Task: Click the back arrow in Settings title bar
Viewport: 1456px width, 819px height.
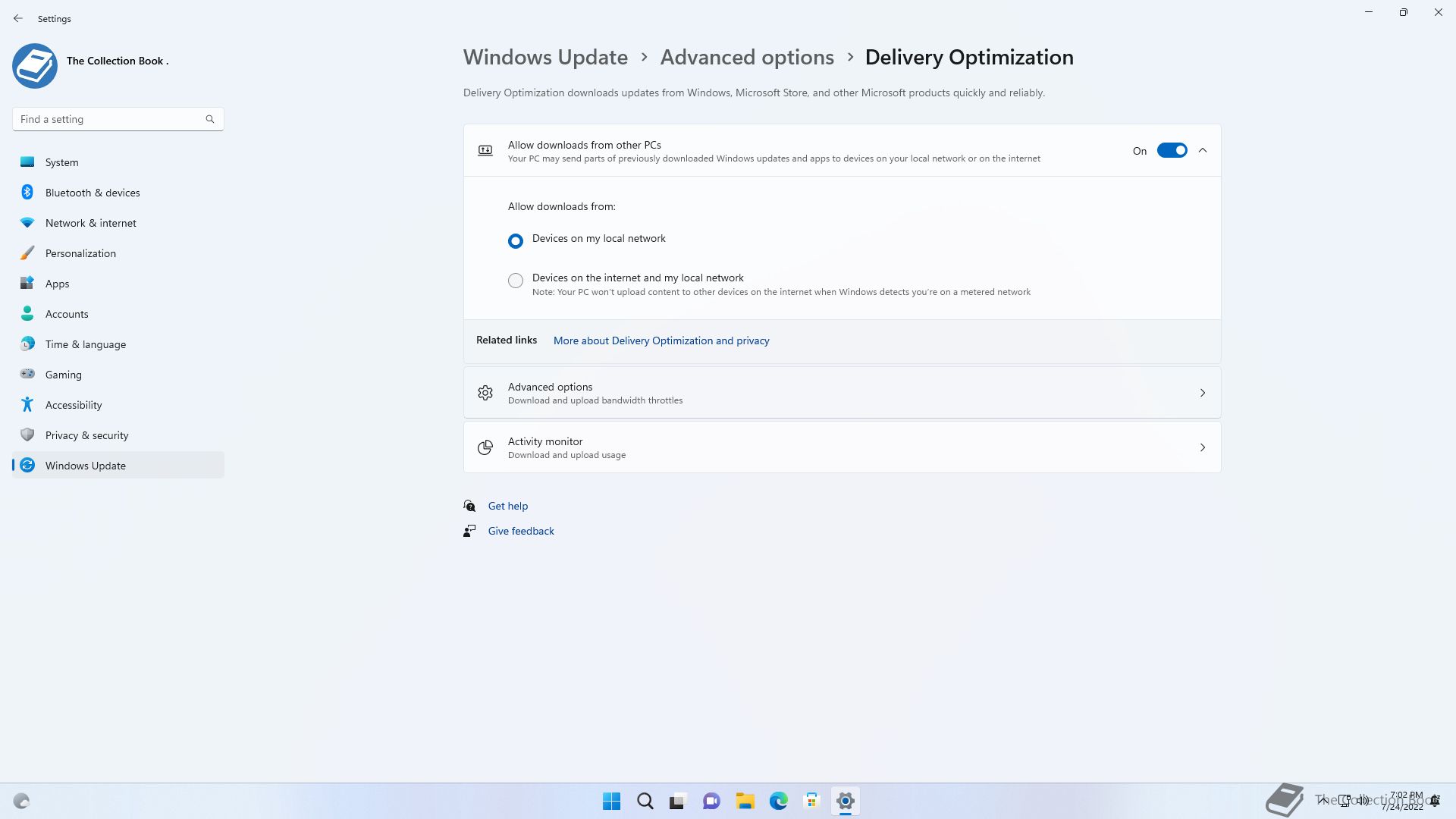Action: coord(18,18)
